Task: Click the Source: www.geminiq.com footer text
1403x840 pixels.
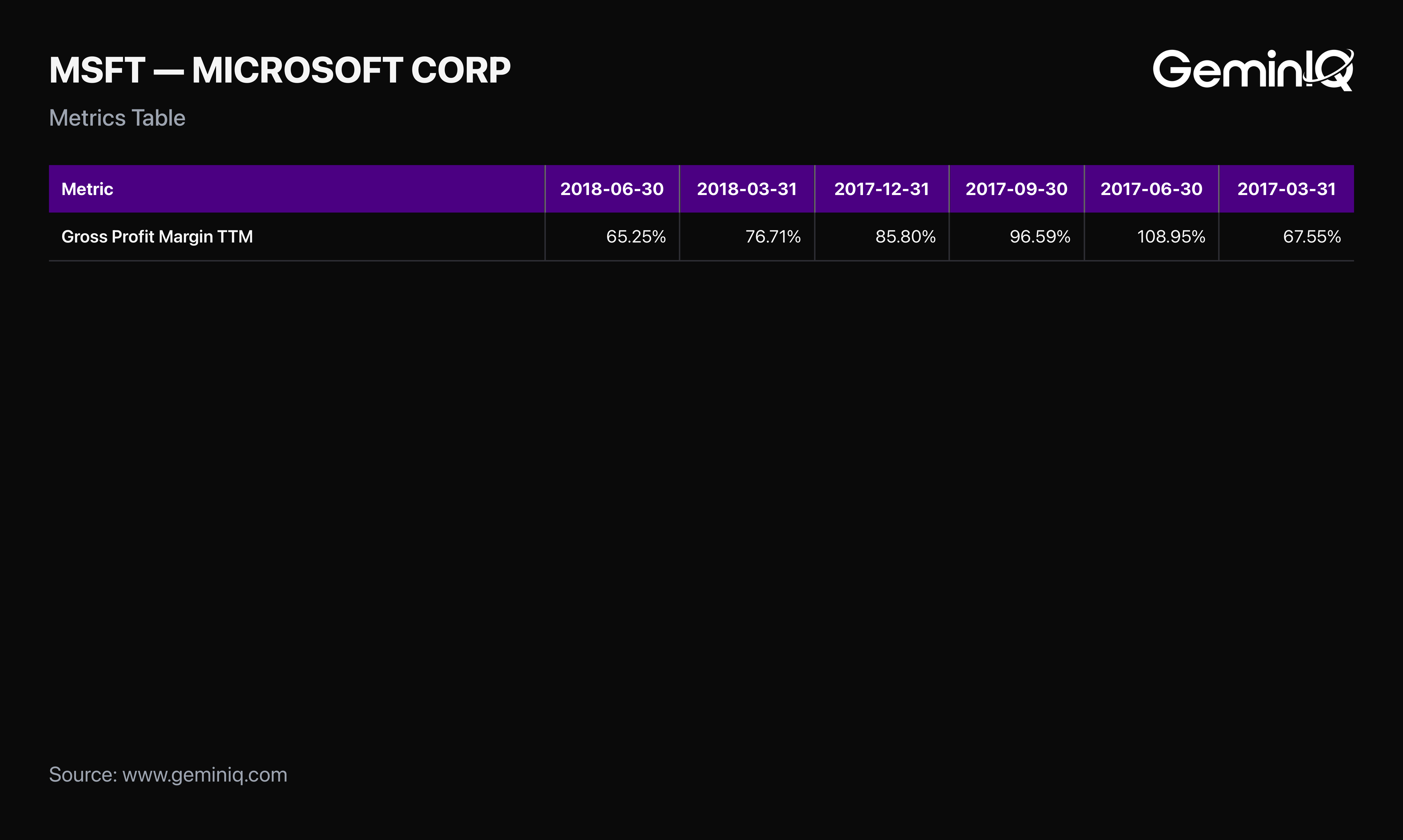Action: pos(168,775)
